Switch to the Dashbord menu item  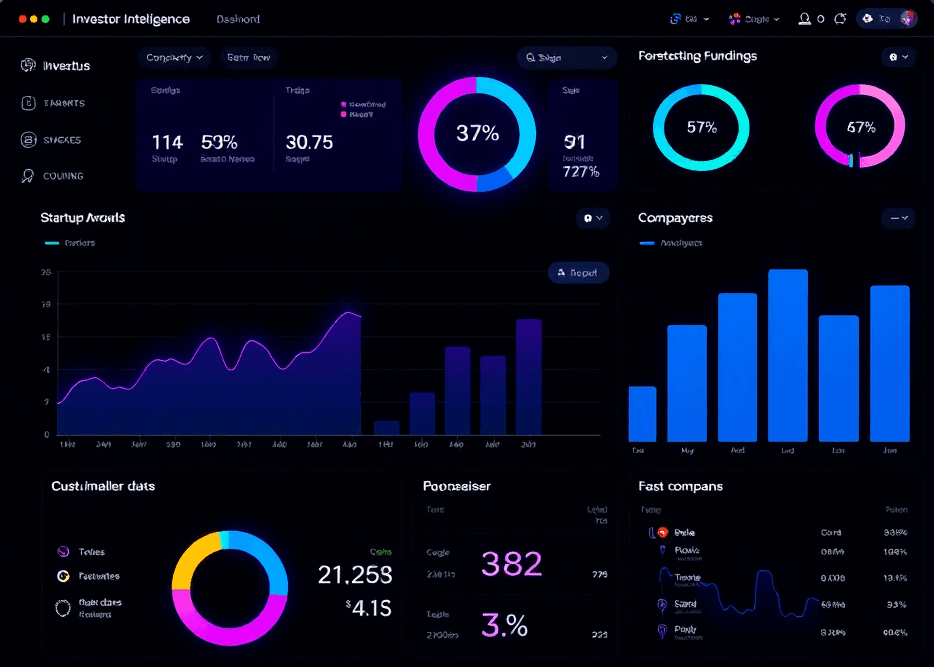coord(238,18)
